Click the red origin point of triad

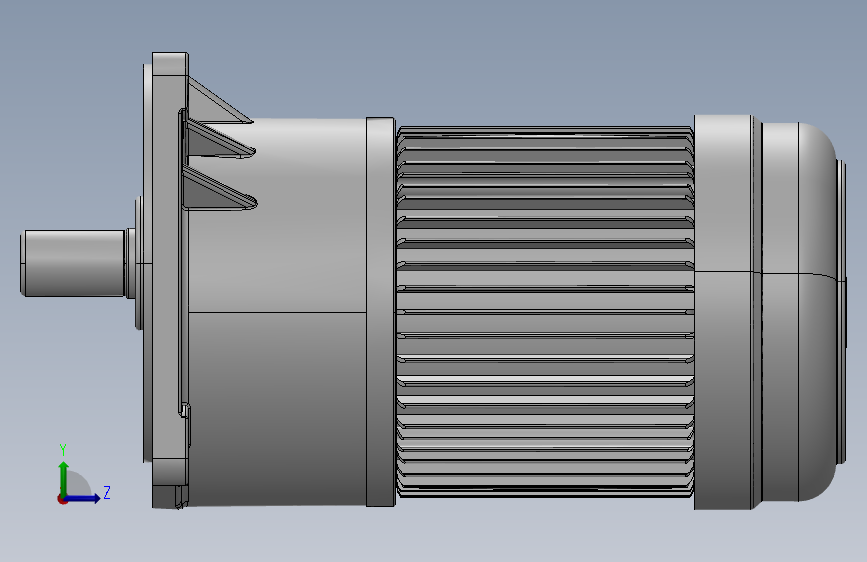pyautogui.click(x=62, y=499)
